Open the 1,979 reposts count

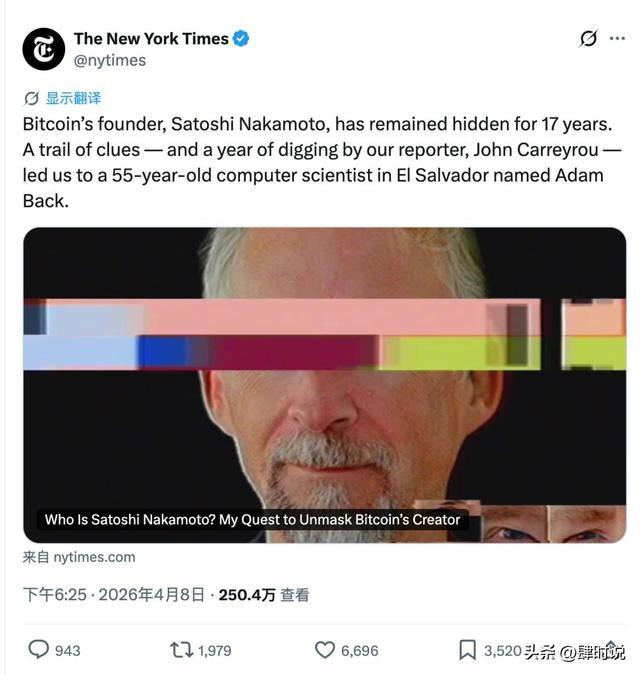tap(214, 650)
